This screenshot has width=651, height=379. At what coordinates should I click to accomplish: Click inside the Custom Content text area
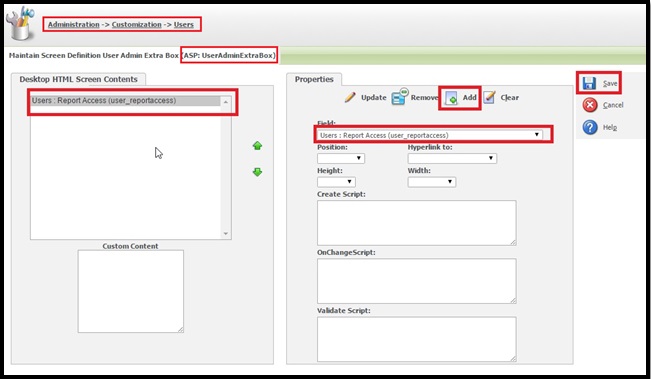[x=131, y=291]
